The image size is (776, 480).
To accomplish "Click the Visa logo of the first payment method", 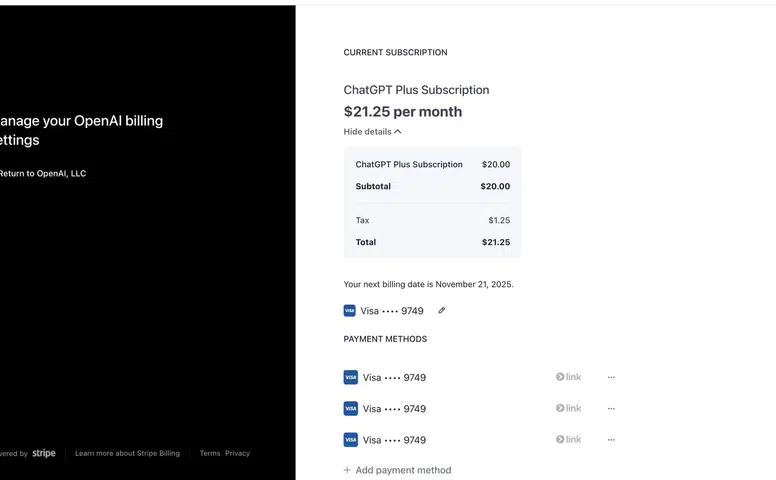I will click(350, 377).
